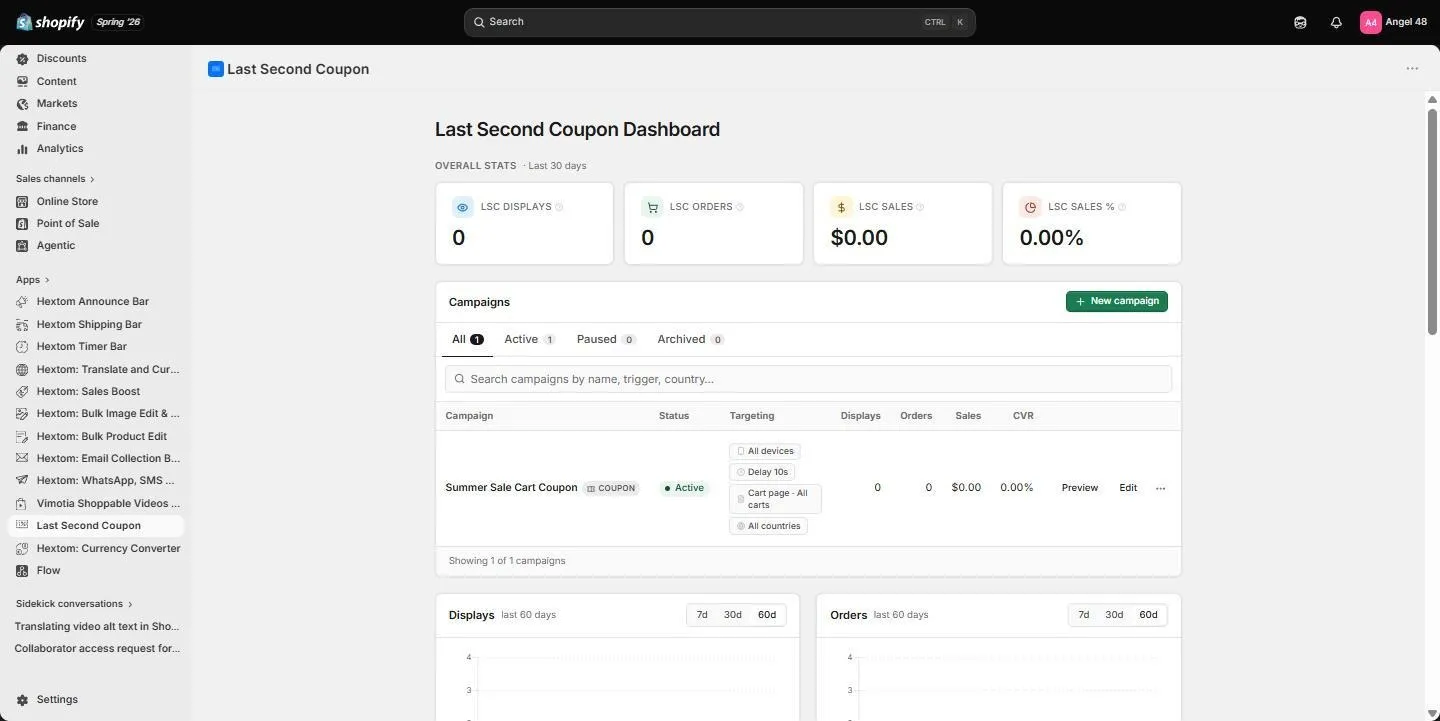
Task: Select 30d range on Orders chart
Action: (1114, 615)
